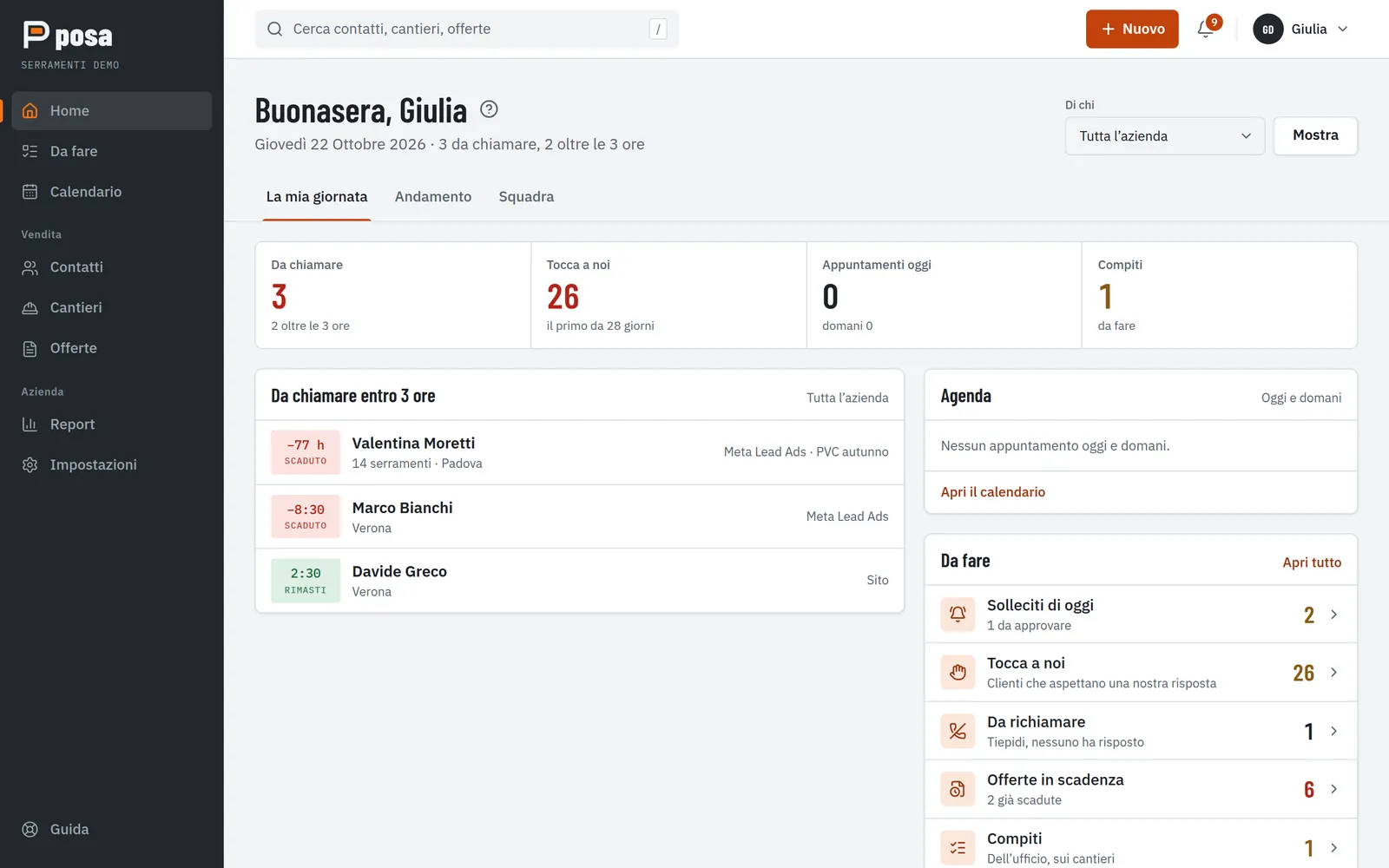This screenshot has width=1389, height=868.
Task: Click the Apri il calendario link
Action: tap(993, 492)
